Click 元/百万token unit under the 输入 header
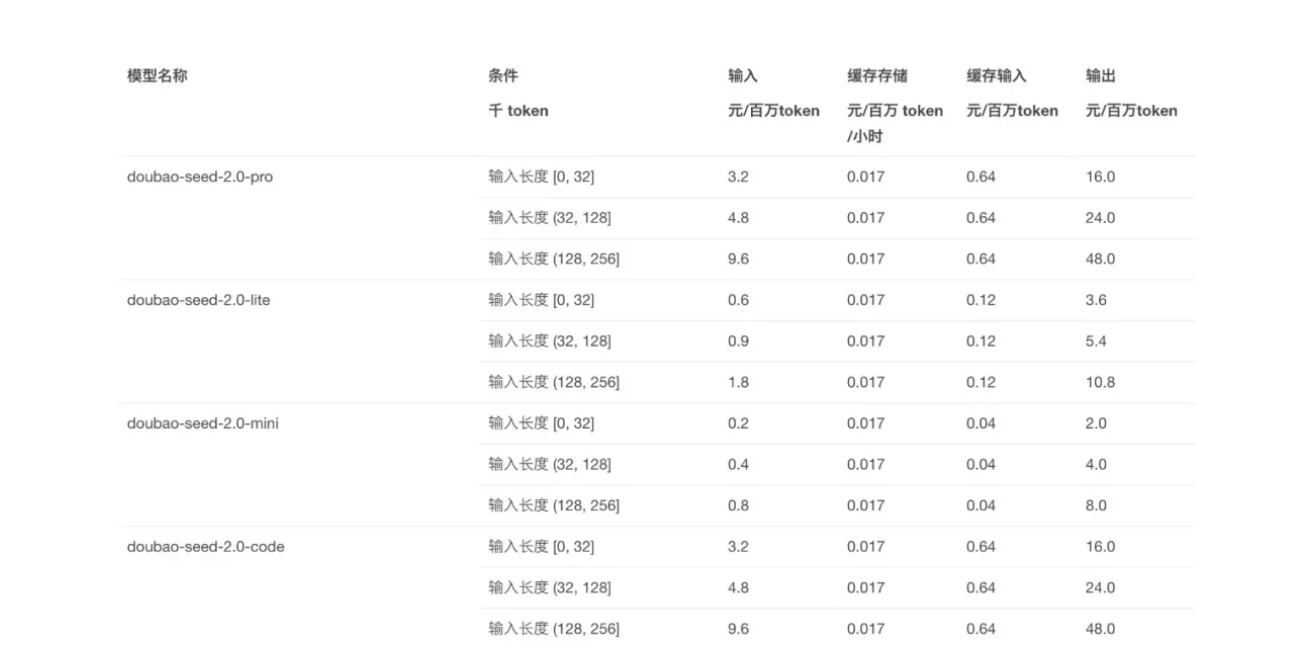 coord(774,111)
